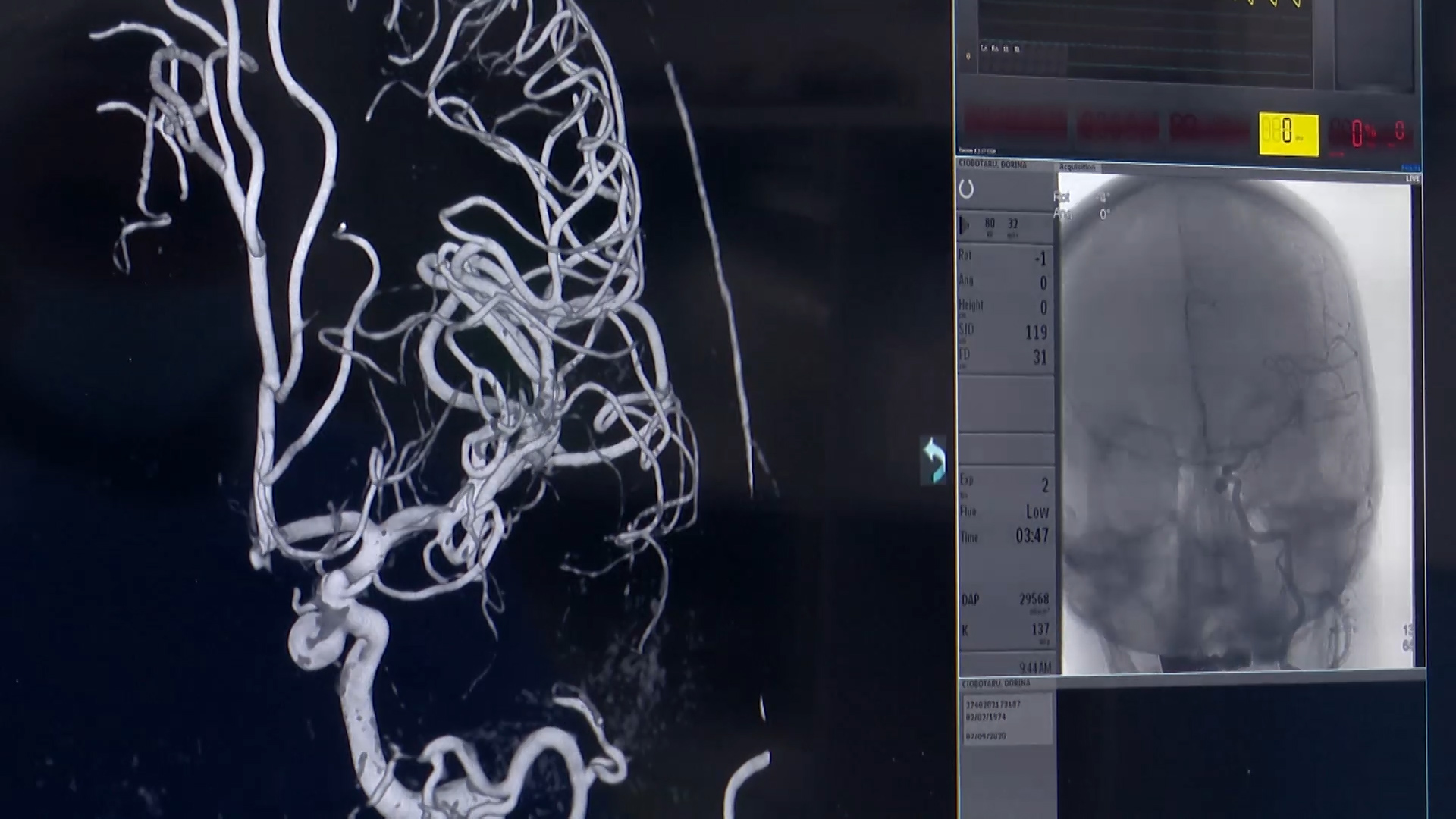Select the Fluo mode Low setting
This screenshot has width=1456, height=819.
tap(1037, 512)
